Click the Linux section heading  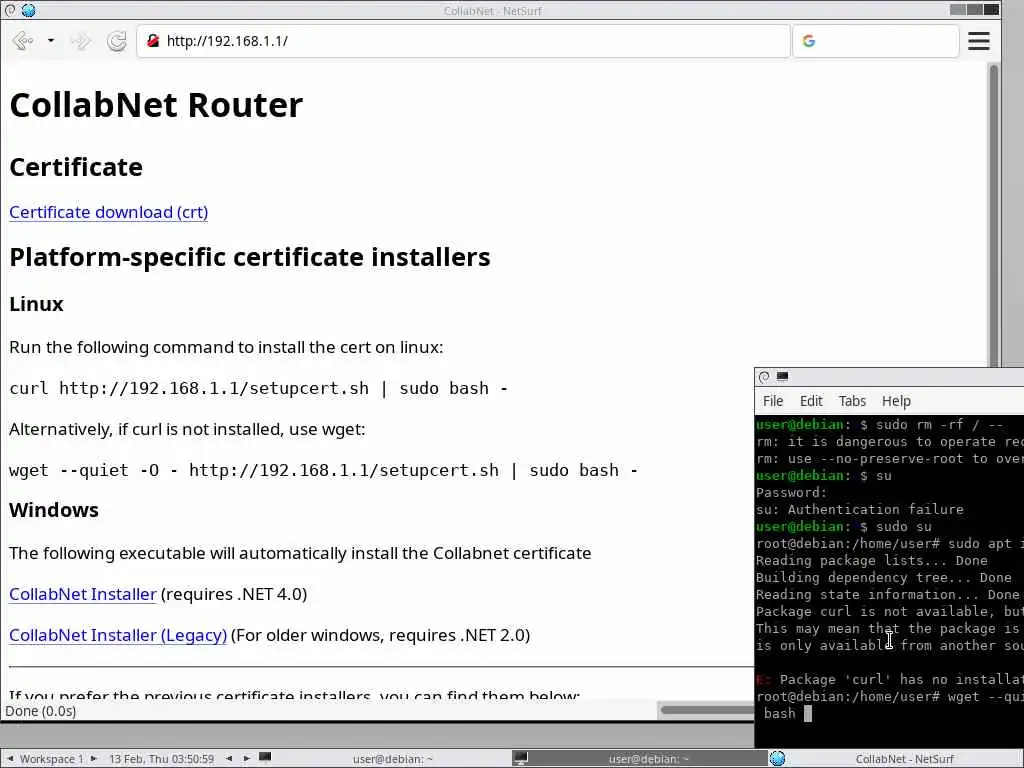coord(36,304)
